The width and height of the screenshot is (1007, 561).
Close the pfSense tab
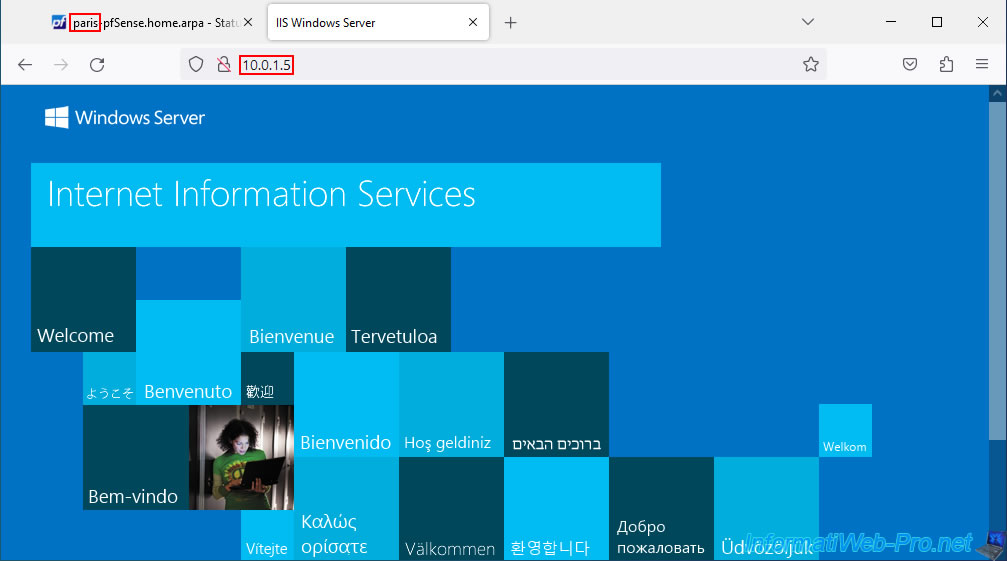pos(248,22)
